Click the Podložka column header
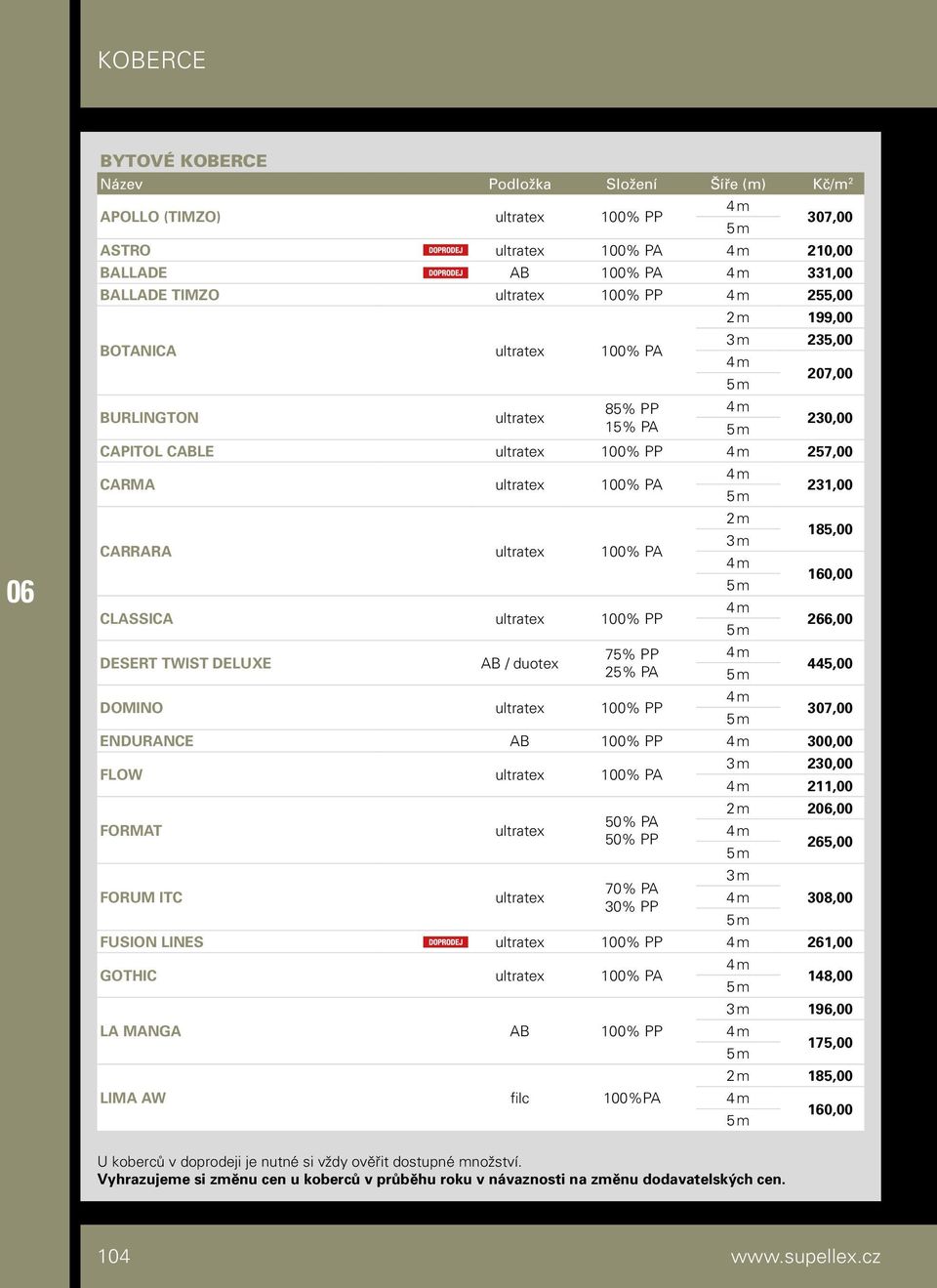 point(519,184)
